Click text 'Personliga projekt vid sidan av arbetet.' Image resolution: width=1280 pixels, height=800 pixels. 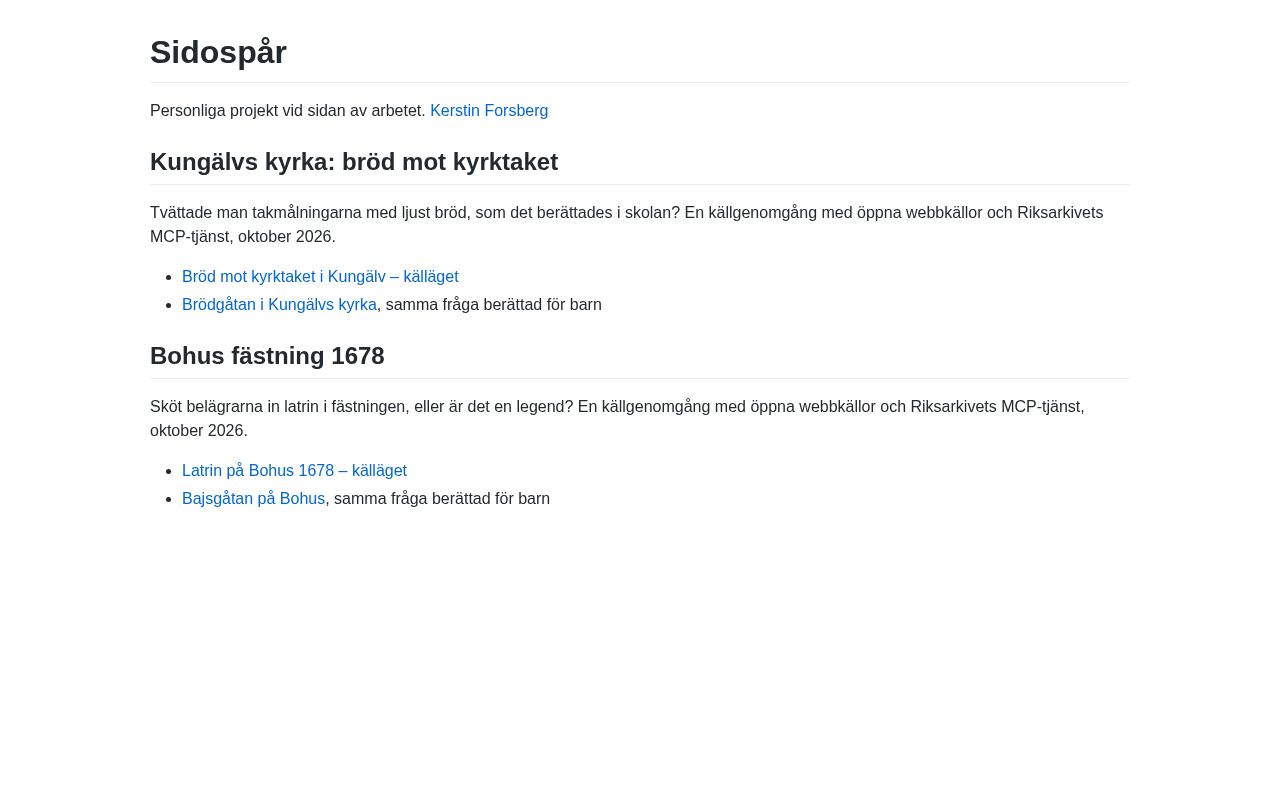pos(288,111)
